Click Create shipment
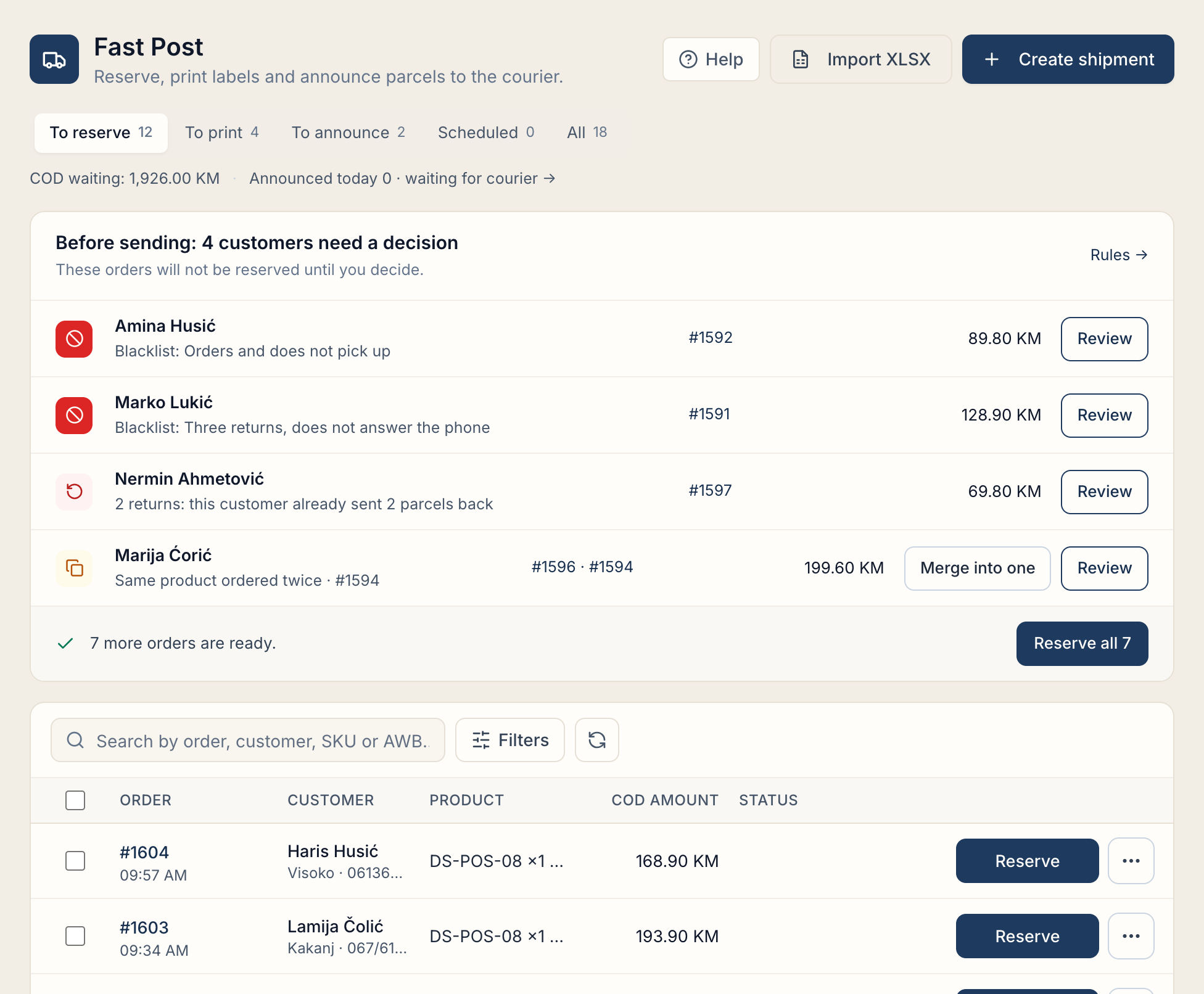Screen dimensions: 1204x994 coord(1068,59)
